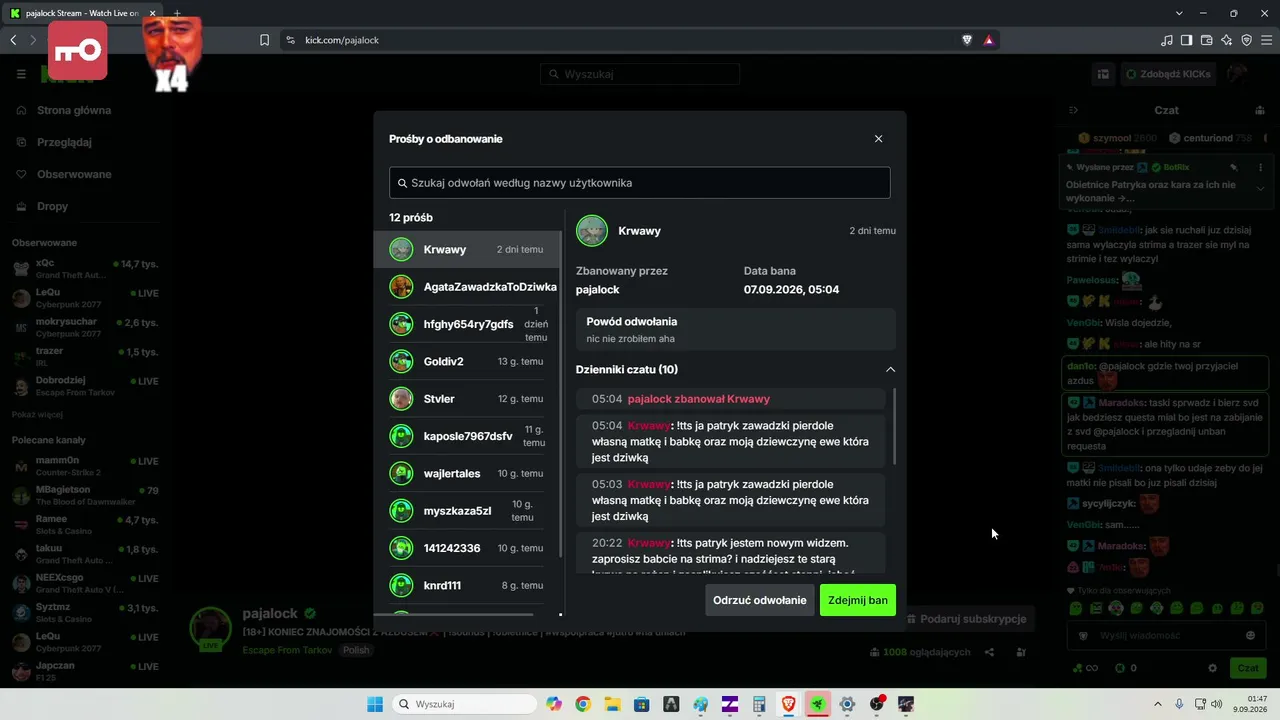Click the share stream icon
Screen dimensions: 1280x720
(989, 652)
